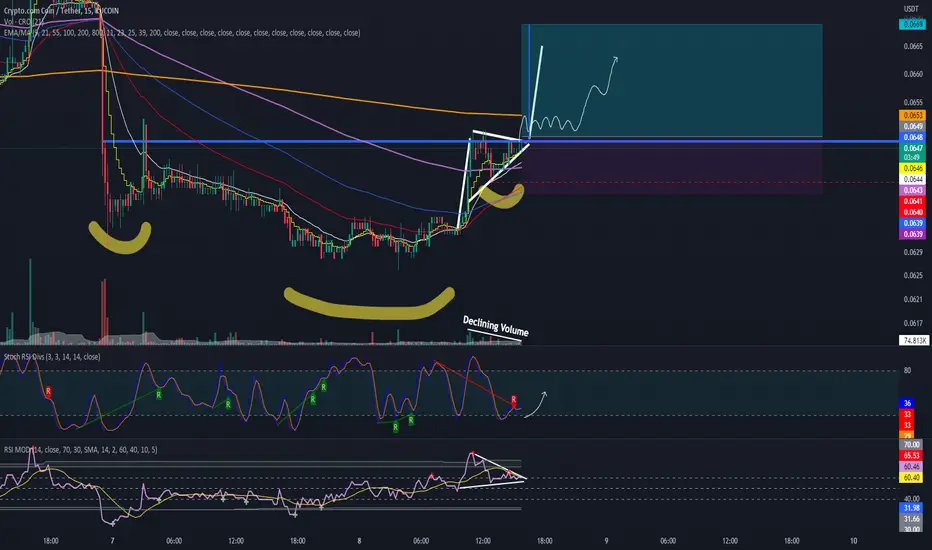932x550 pixels.
Task: Click the USDT currency label on price axis
Action: click(x=911, y=9)
